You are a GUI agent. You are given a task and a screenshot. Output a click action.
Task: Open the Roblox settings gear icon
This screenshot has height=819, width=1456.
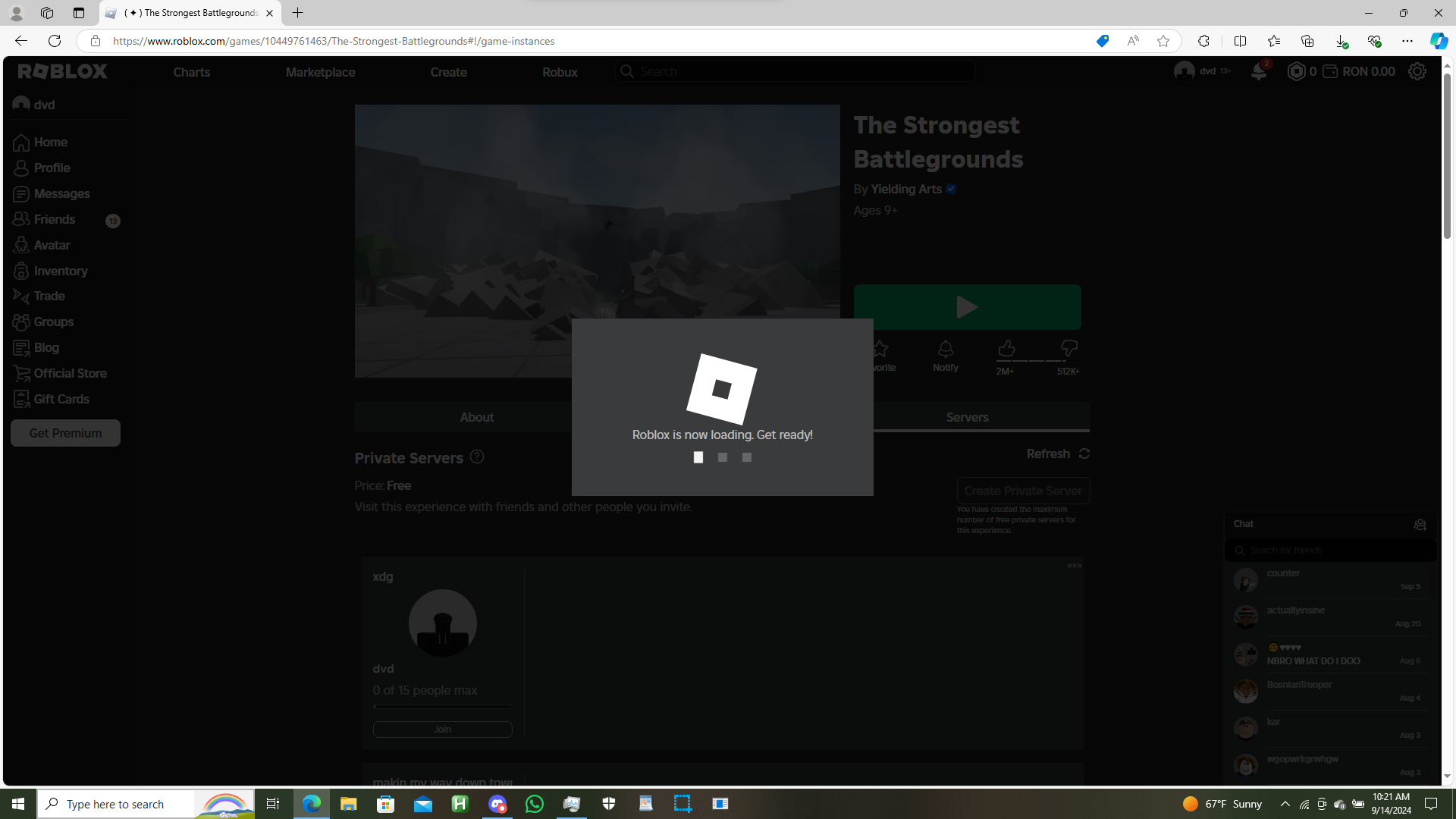click(x=1417, y=71)
